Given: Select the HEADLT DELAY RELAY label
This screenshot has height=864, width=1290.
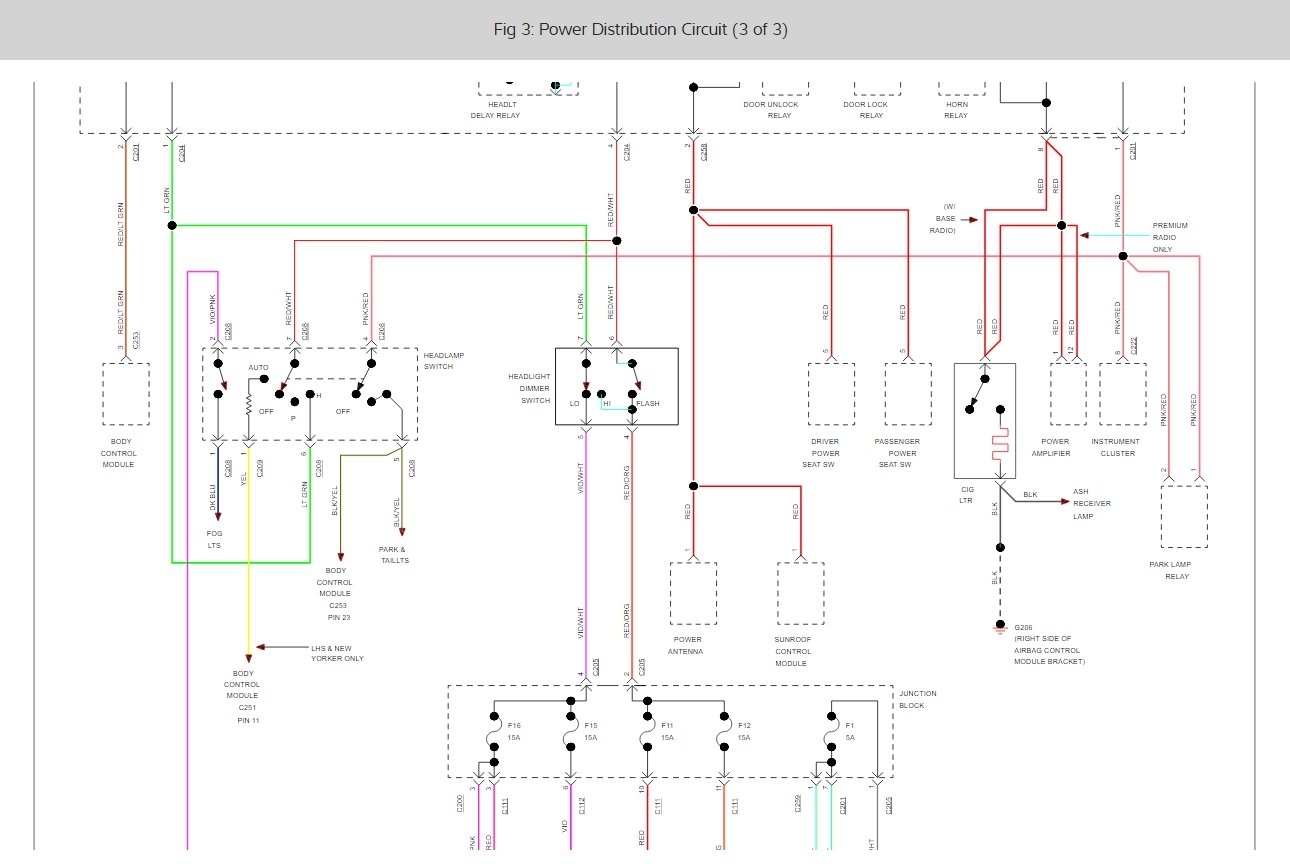Looking at the screenshot, I should [495, 109].
